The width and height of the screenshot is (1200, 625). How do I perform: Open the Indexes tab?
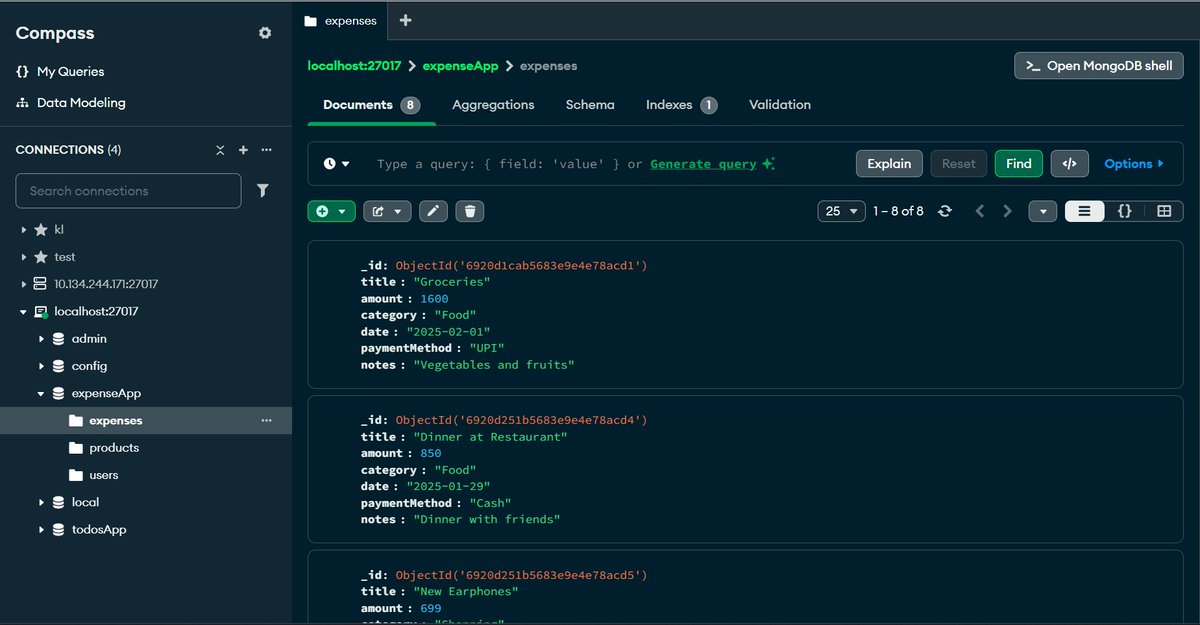(x=670, y=104)
